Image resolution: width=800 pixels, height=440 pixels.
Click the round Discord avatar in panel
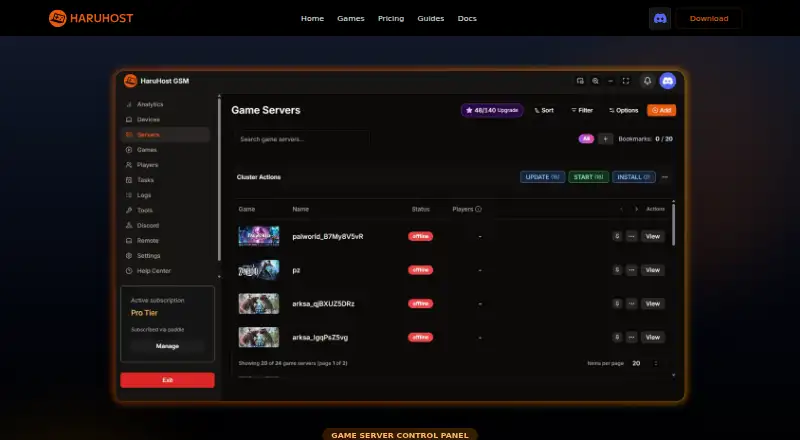(x=667, y=81)
